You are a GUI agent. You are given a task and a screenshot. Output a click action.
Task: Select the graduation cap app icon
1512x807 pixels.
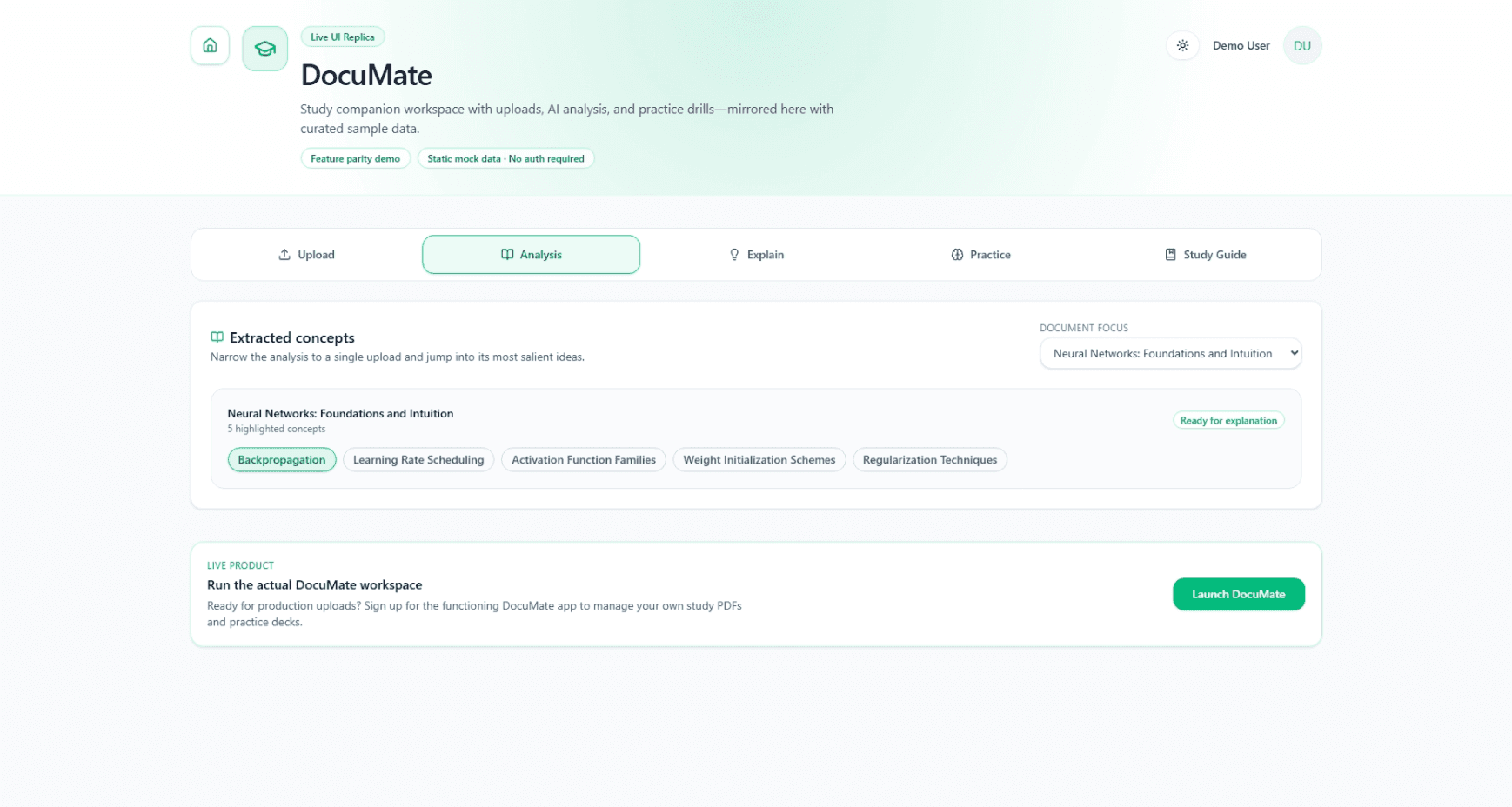coord(264,48)
